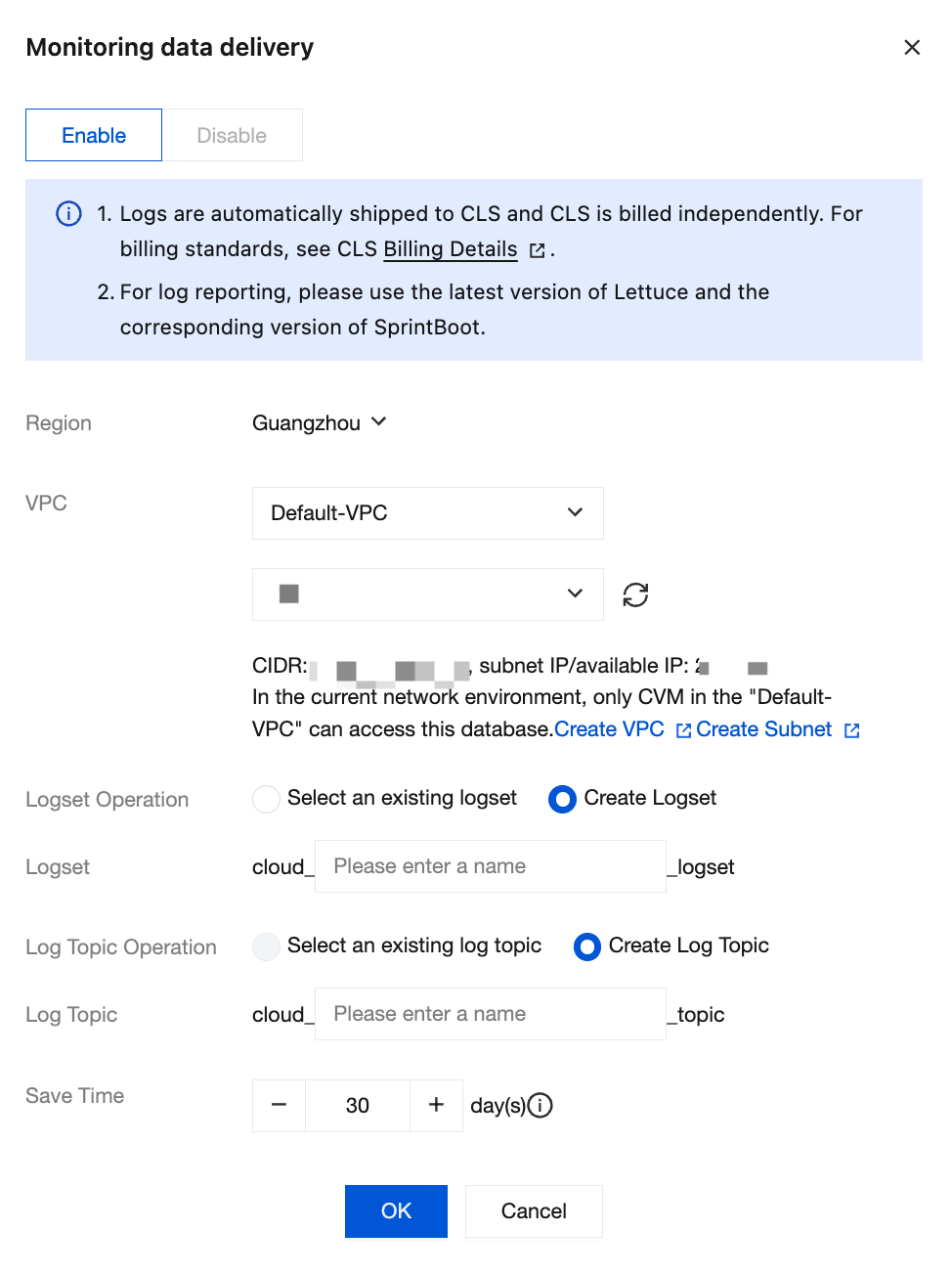
Task: Click the Save Time info icon
Action: pyautogui.click(x=541, y=1105)
